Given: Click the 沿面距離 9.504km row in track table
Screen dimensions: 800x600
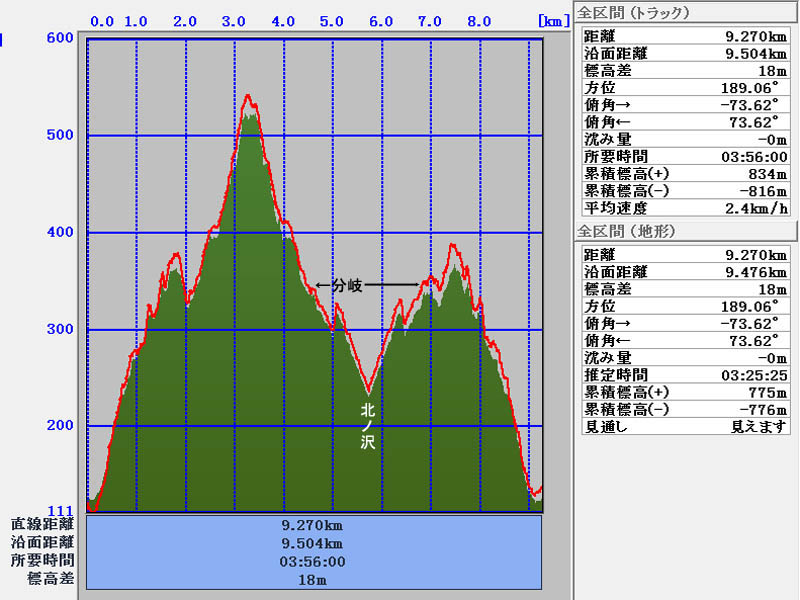Looking at the screenshot, I should pyautogui.click(x=685, y=54).
